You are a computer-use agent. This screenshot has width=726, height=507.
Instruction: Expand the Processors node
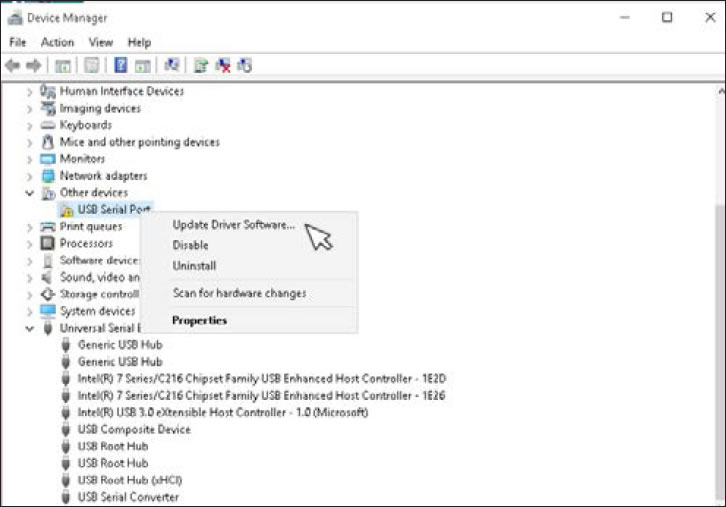click(x=29, y=244)
